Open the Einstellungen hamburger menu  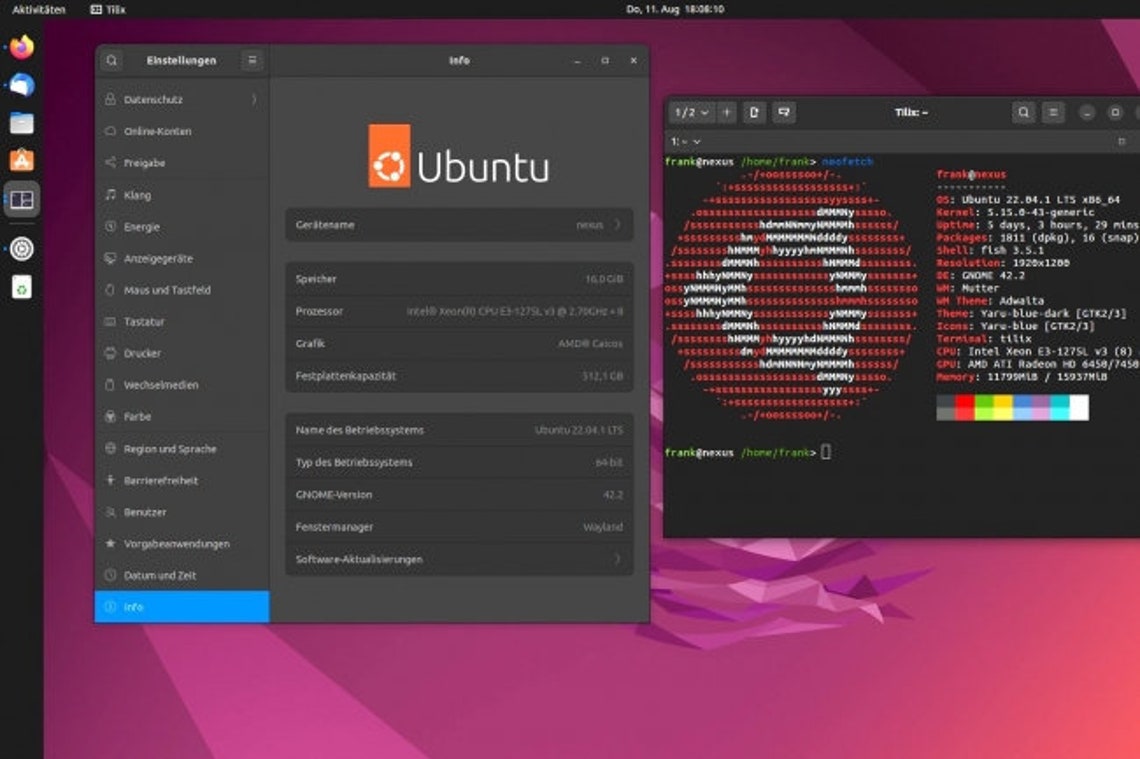click(252, 60)
